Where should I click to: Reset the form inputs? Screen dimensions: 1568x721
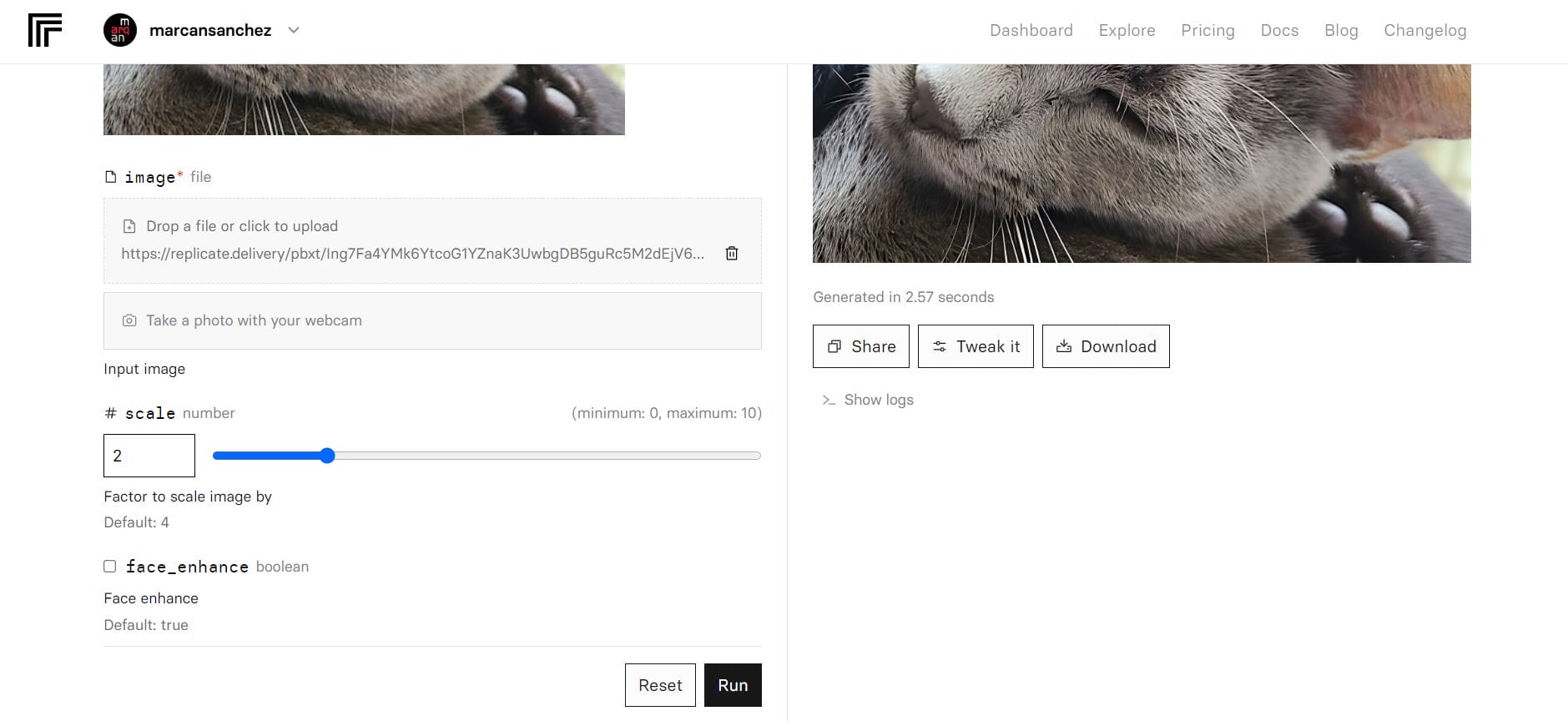tap(660, 685)
